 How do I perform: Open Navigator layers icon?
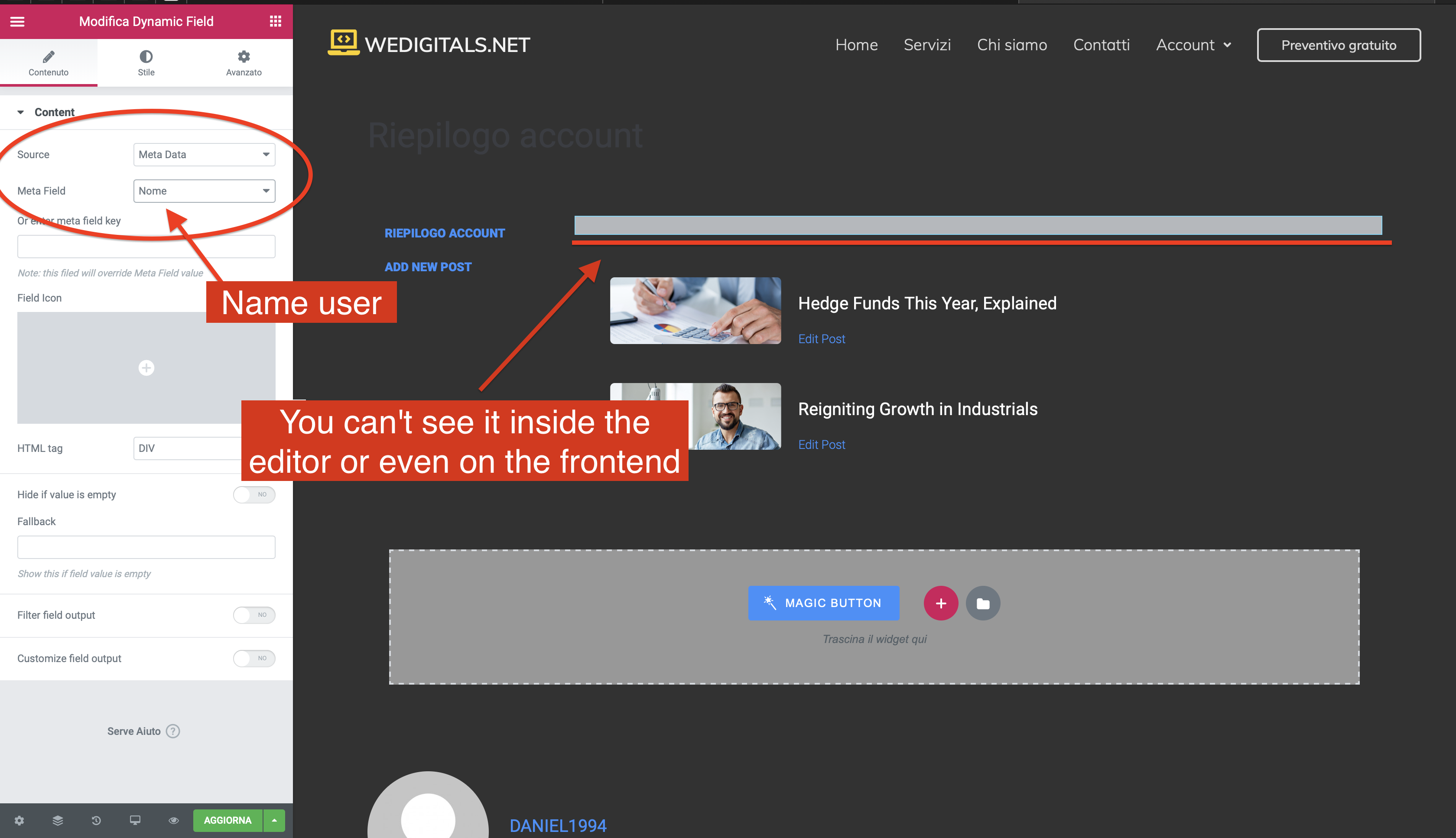[58, 820]
